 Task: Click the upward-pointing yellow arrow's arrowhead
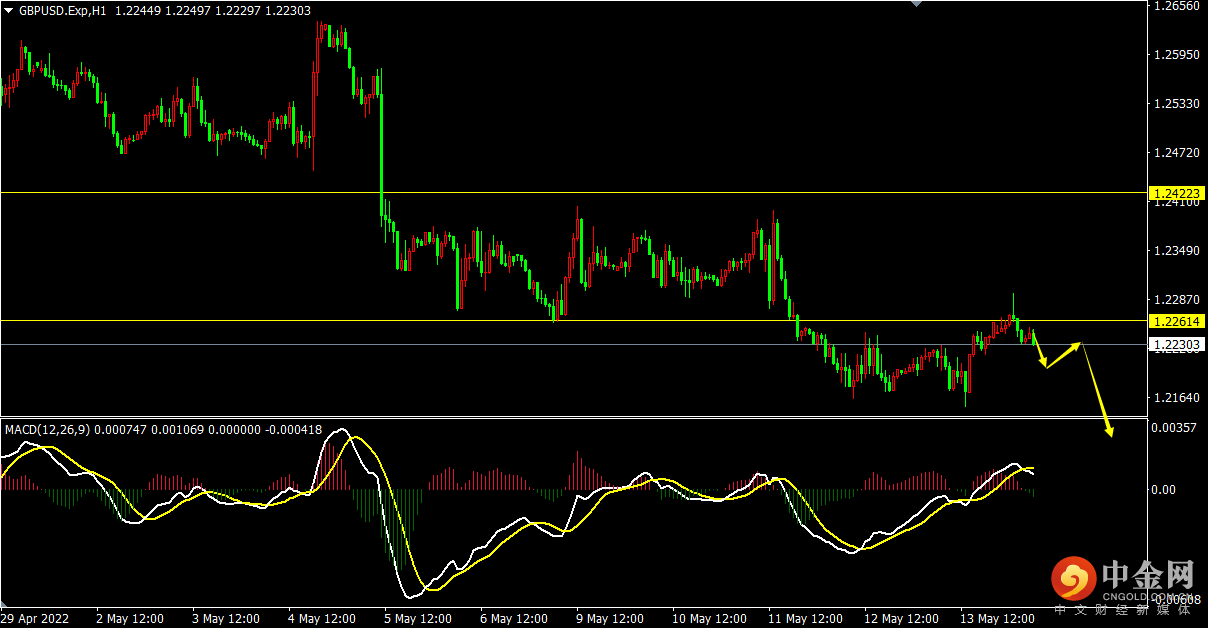[1077, 345]
